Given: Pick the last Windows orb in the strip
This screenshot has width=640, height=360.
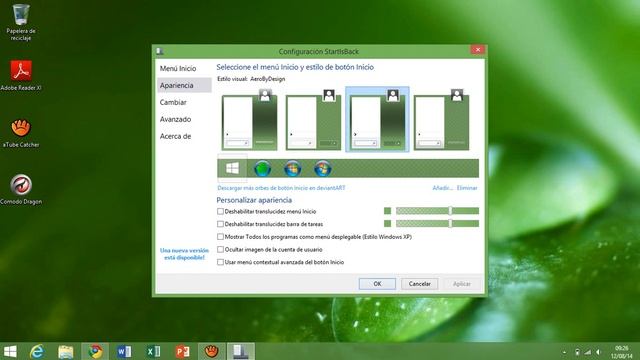Looking at the screenshot, I should [322, 169].
